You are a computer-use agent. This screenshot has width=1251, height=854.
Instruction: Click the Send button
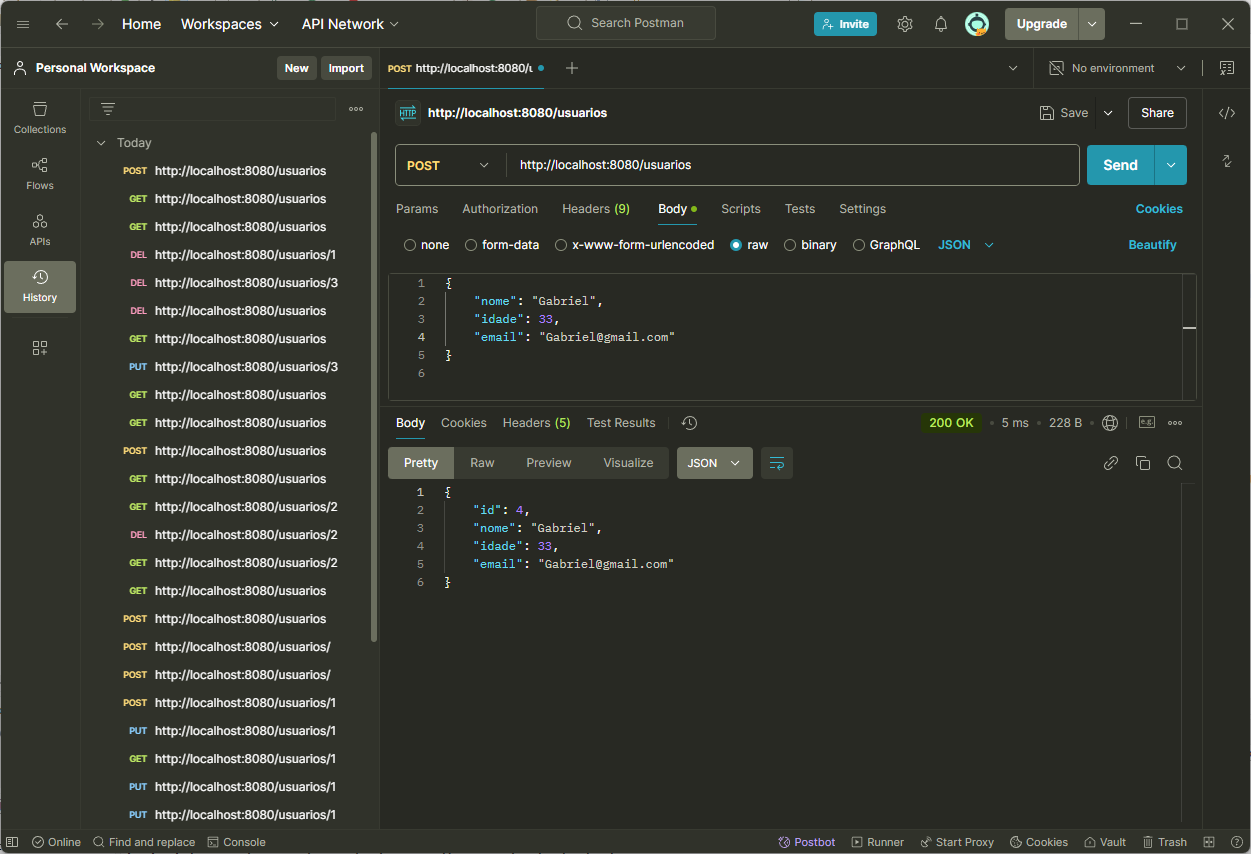point(1120,166)
